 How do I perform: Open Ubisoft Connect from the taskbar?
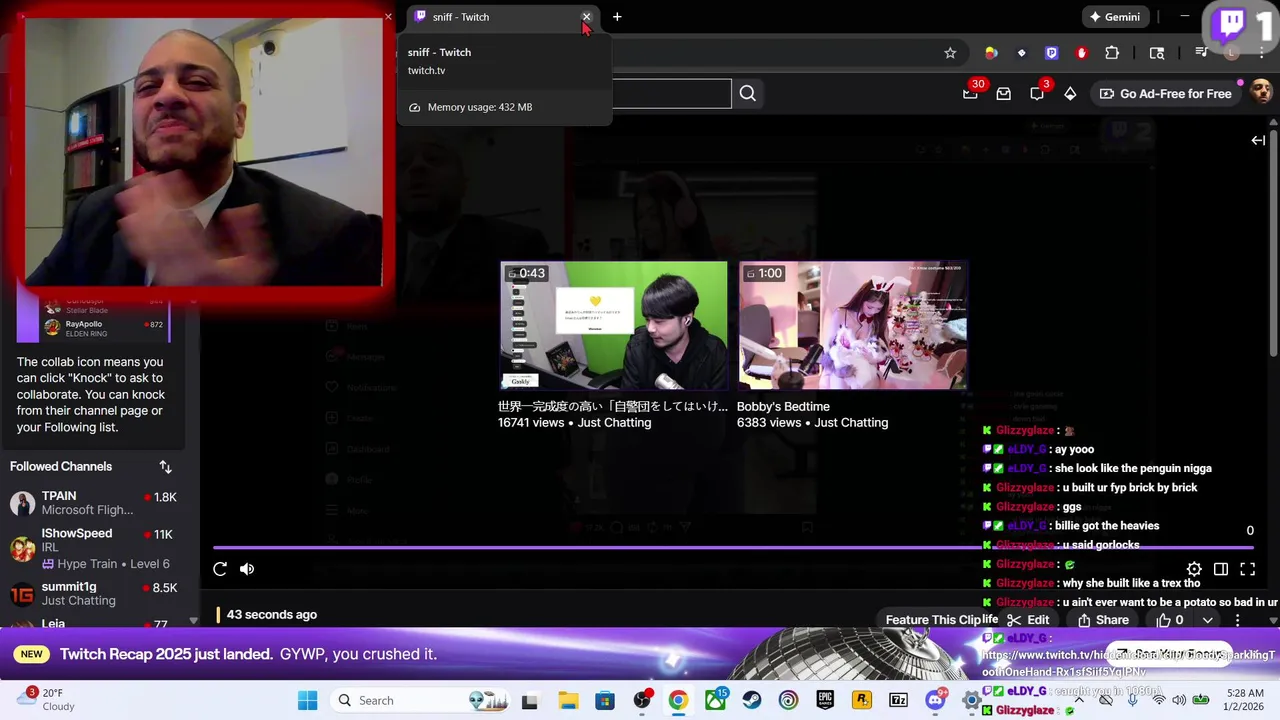(789, 700)
